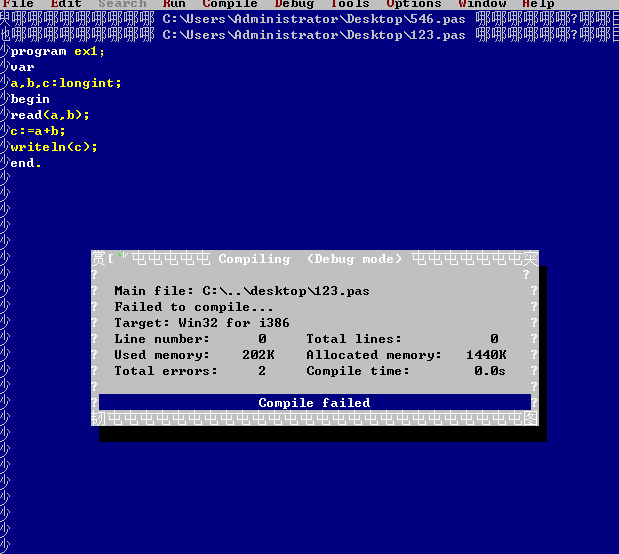Image resolution: width=619 pixels, height=554 pixels.
Task: Open the Debug menu
Action: 294,4
